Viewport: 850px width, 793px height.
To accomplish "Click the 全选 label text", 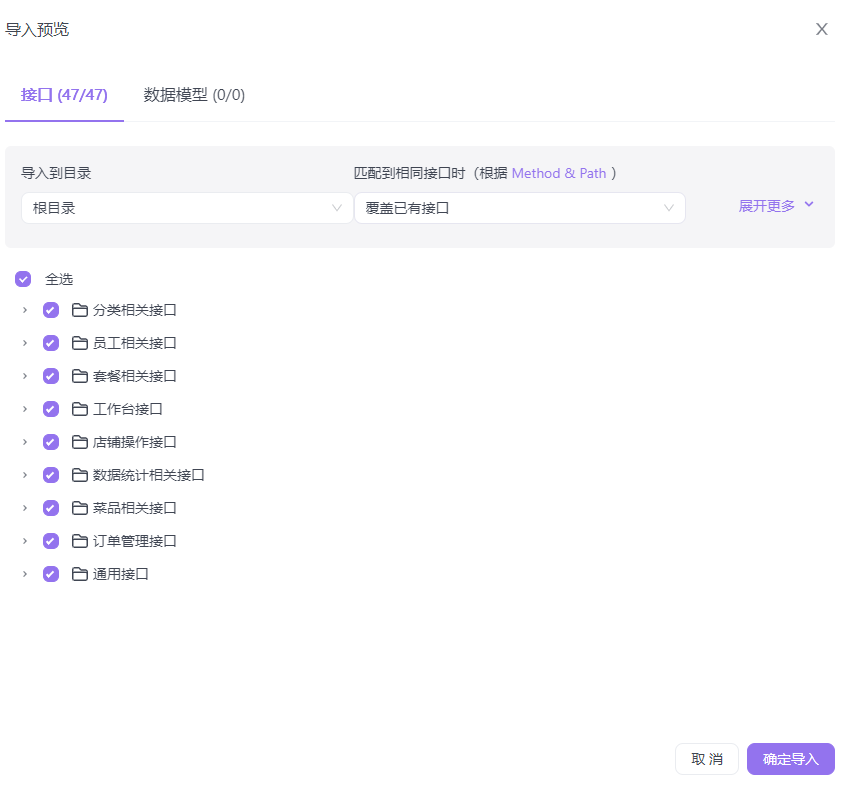I will coord(59,279).
